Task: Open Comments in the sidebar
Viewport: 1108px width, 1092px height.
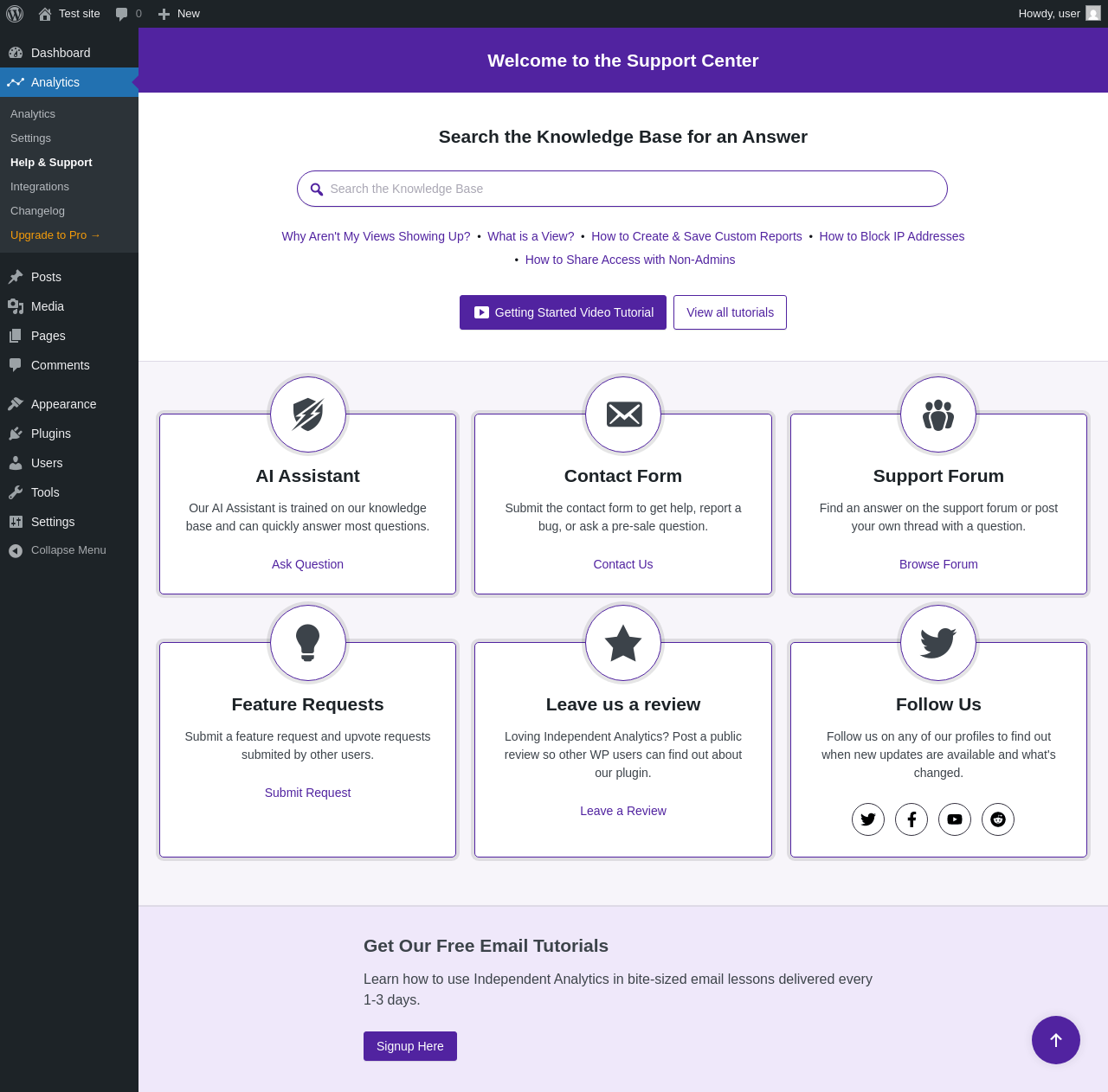Action: point(69,365)
